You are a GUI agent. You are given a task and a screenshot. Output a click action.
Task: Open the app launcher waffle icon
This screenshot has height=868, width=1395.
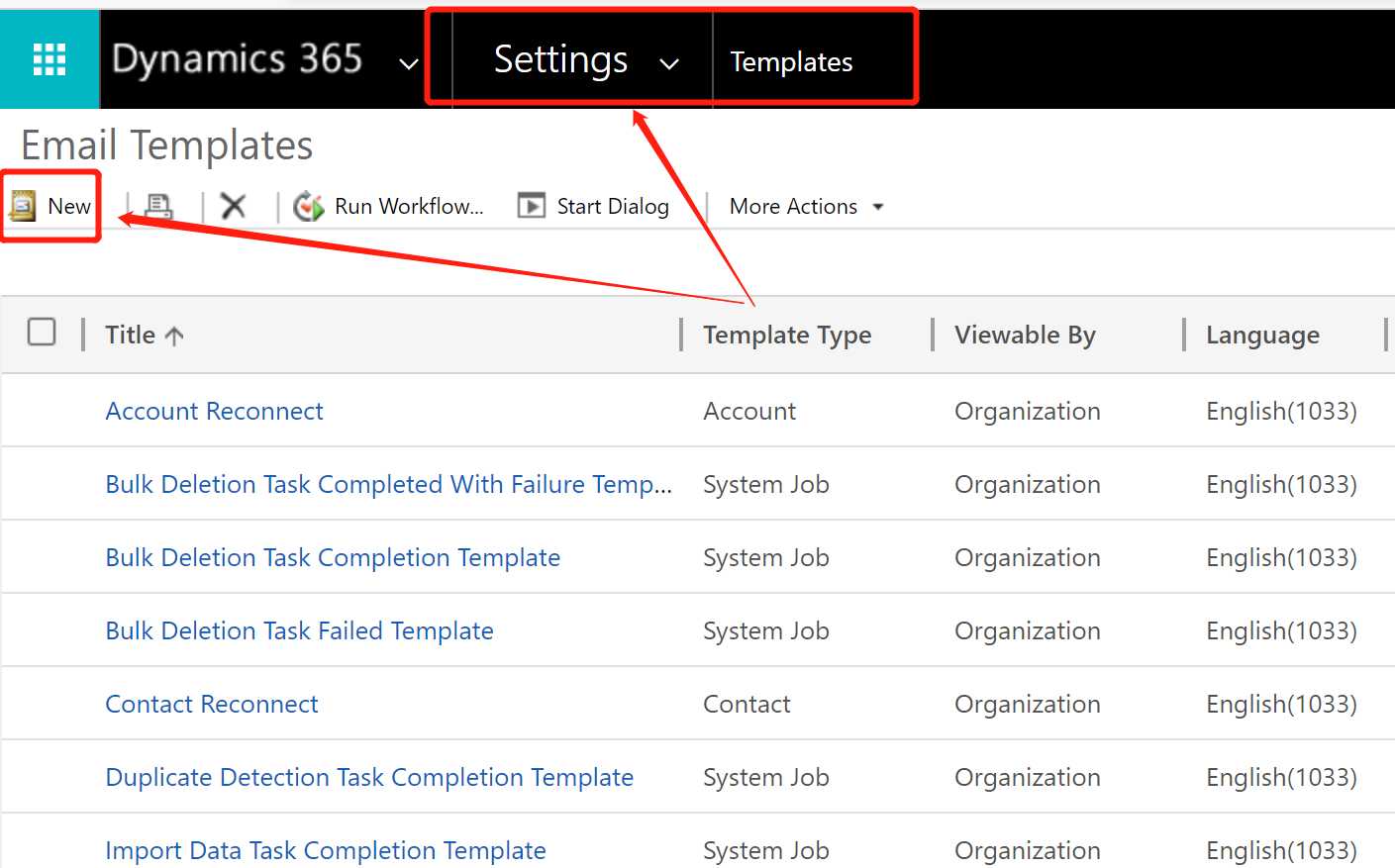pos(50,59)
